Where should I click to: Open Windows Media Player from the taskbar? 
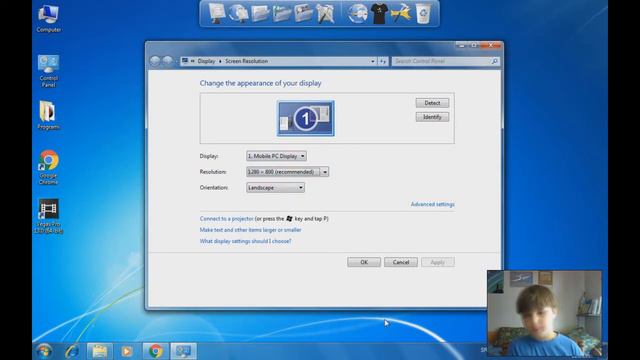[127, 351]
